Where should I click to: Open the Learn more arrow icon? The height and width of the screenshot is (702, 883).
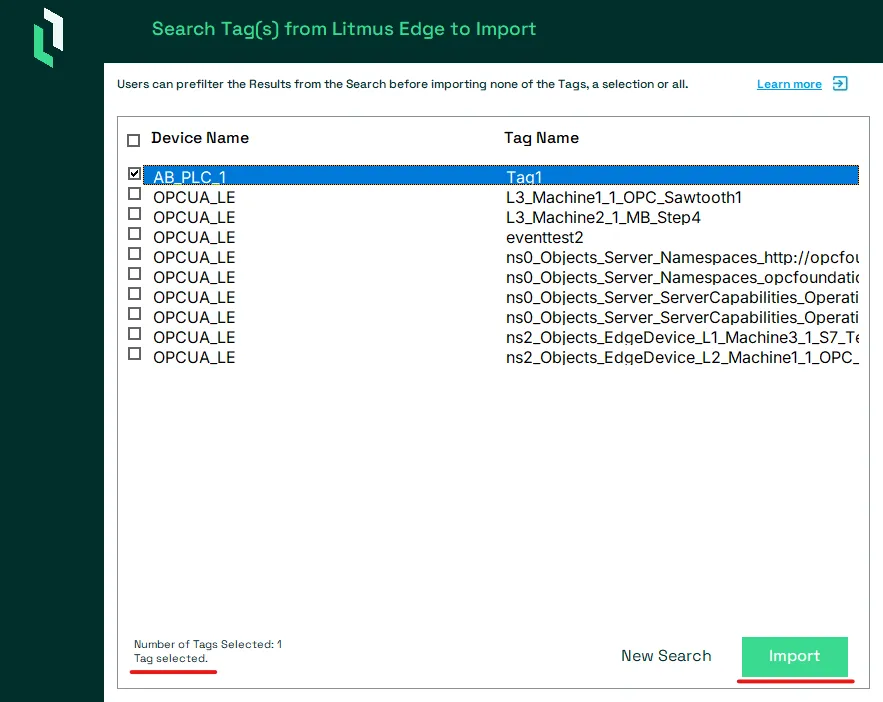click(840, 84)
